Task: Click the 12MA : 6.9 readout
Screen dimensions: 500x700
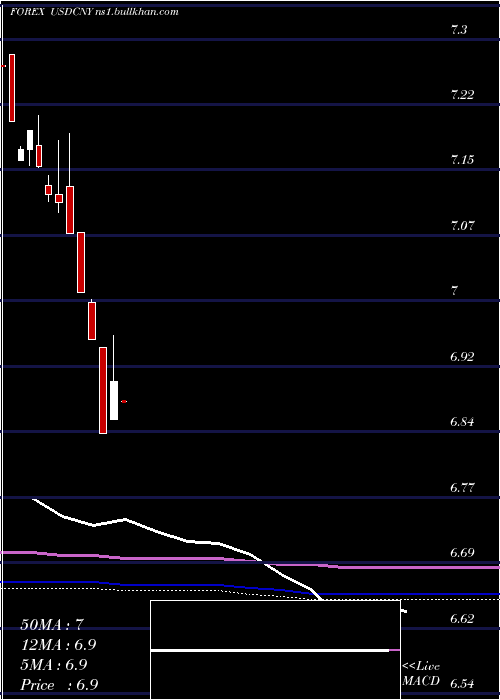Action: click(x=58, y=645)
